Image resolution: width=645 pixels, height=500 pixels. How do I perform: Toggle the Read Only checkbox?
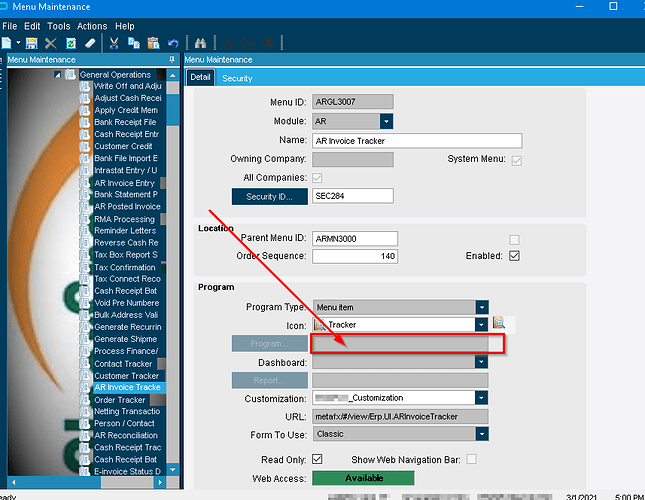317,459
